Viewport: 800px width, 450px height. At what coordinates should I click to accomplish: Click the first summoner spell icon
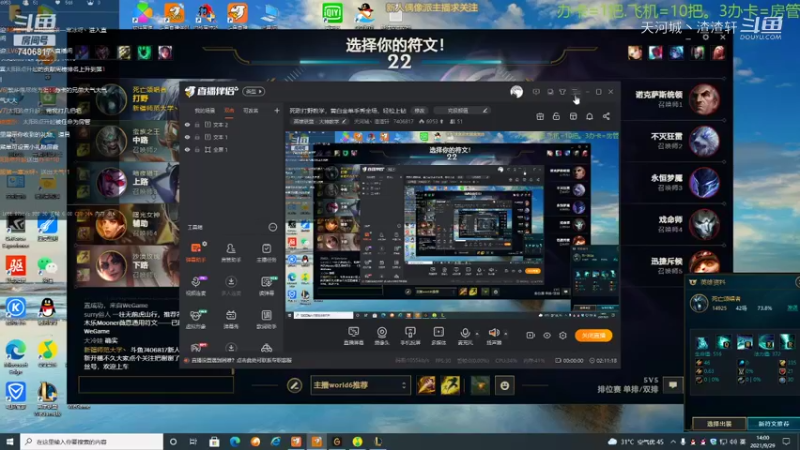[426, 385]
